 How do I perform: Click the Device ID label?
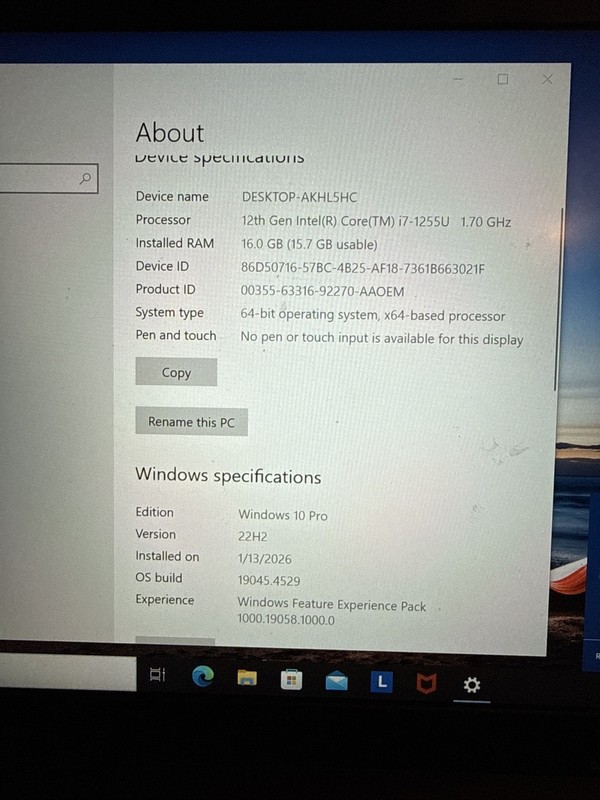pyautogui.click(x=162, y=266)
